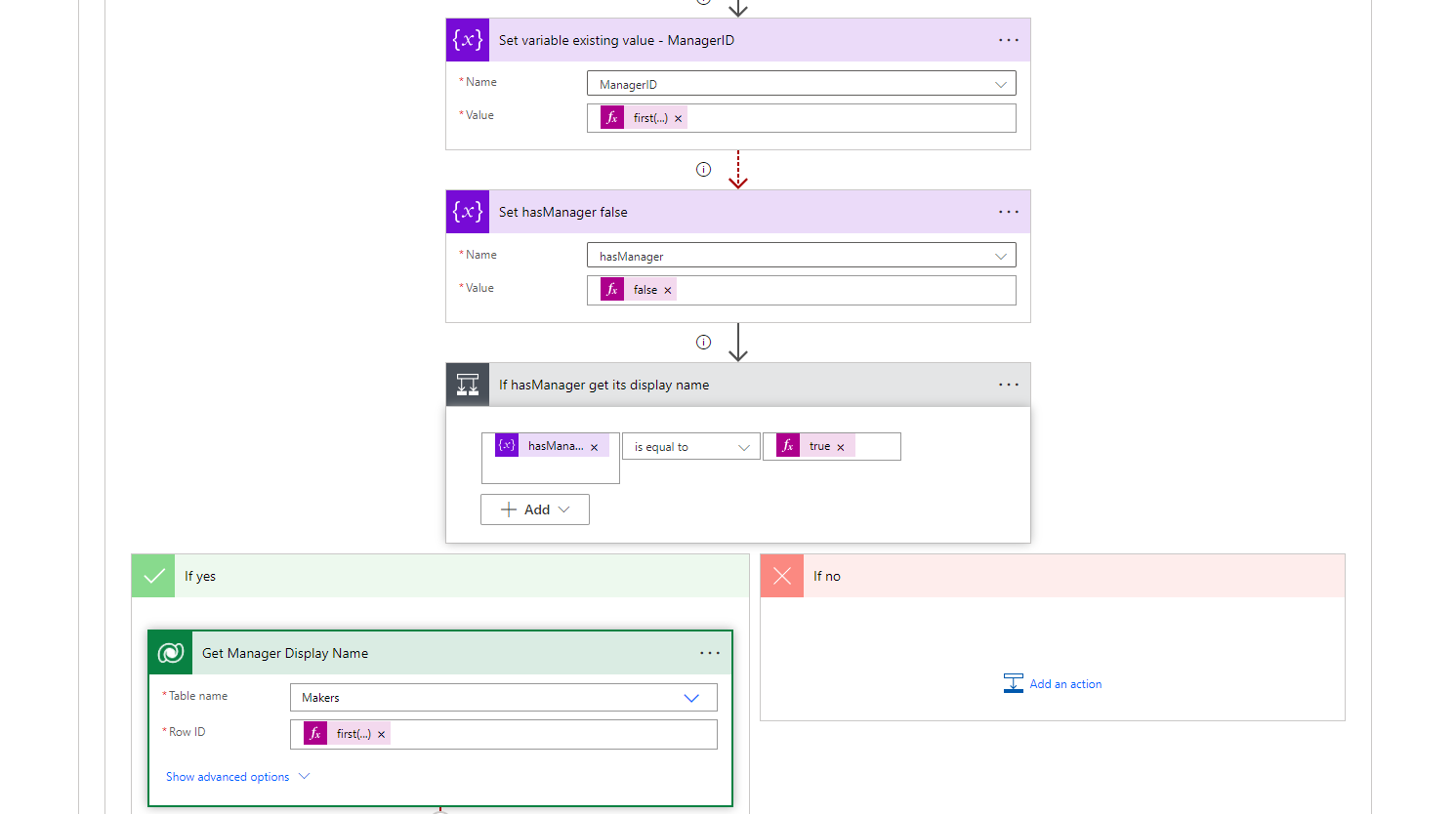Click the info icon above Set hasManager false
Viewport: 1456px width, 814px height.
click(x=703, y=169)
